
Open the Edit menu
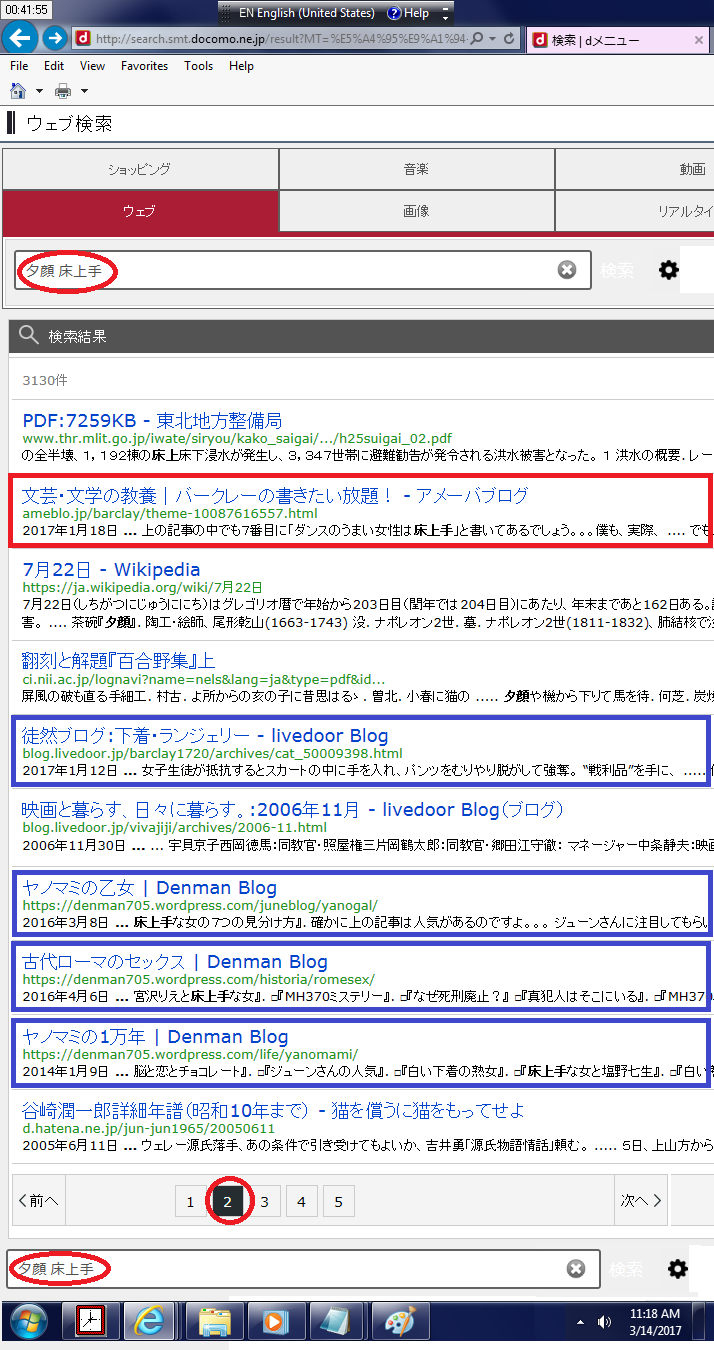pos(54,66)
